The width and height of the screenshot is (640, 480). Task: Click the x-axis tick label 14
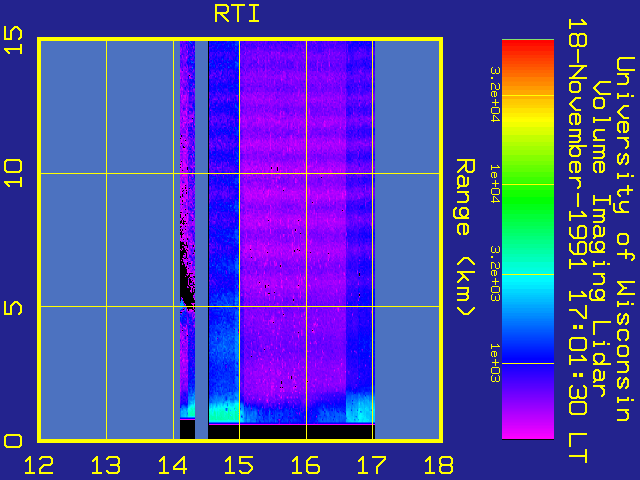173,465
